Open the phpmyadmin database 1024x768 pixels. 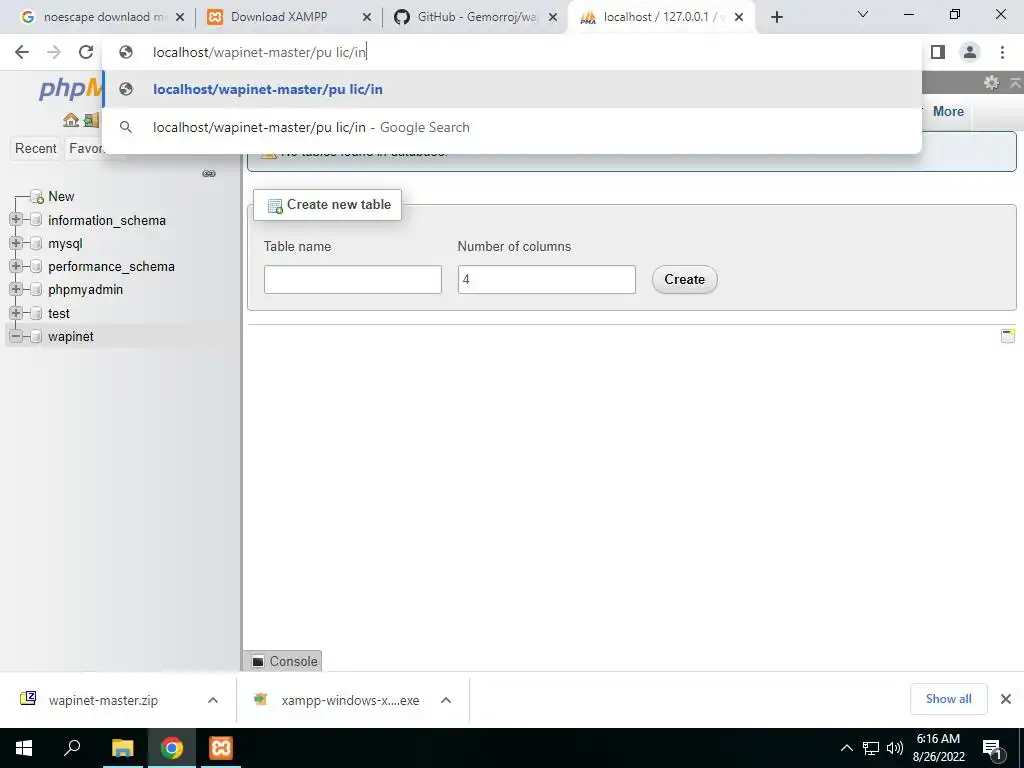coord(86,289)
